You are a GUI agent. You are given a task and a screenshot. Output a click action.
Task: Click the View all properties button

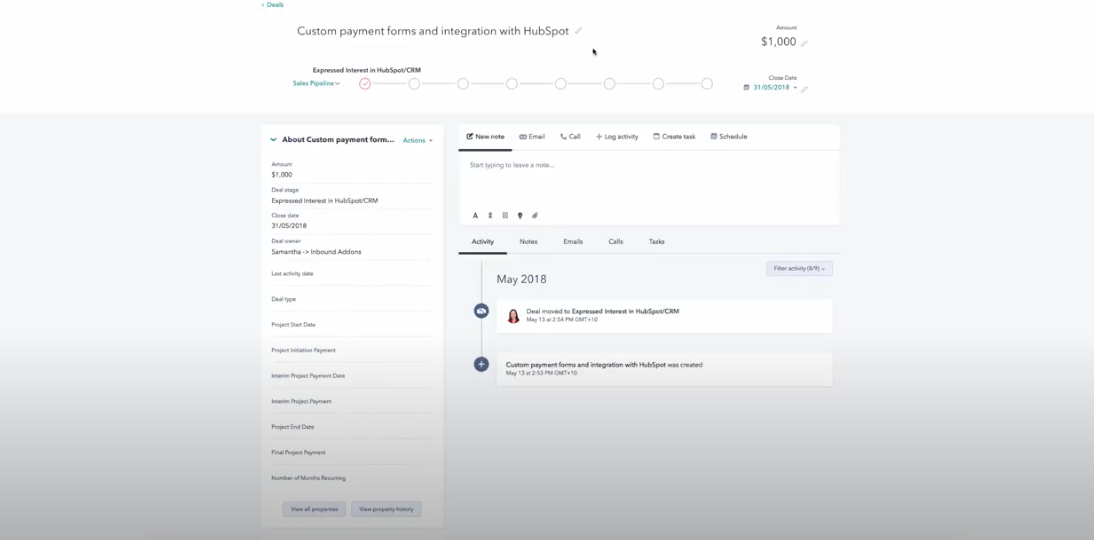coord(314,509)
